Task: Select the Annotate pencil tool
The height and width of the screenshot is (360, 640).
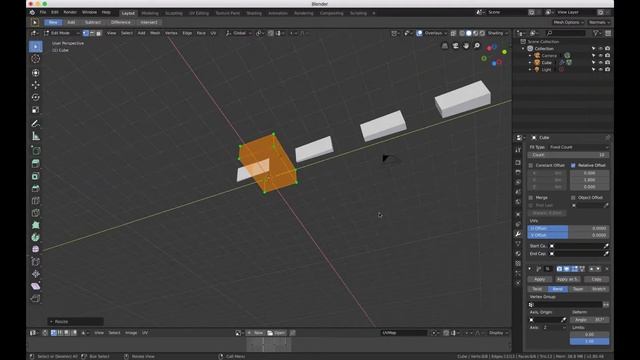Action: click(x=36, y=123)
